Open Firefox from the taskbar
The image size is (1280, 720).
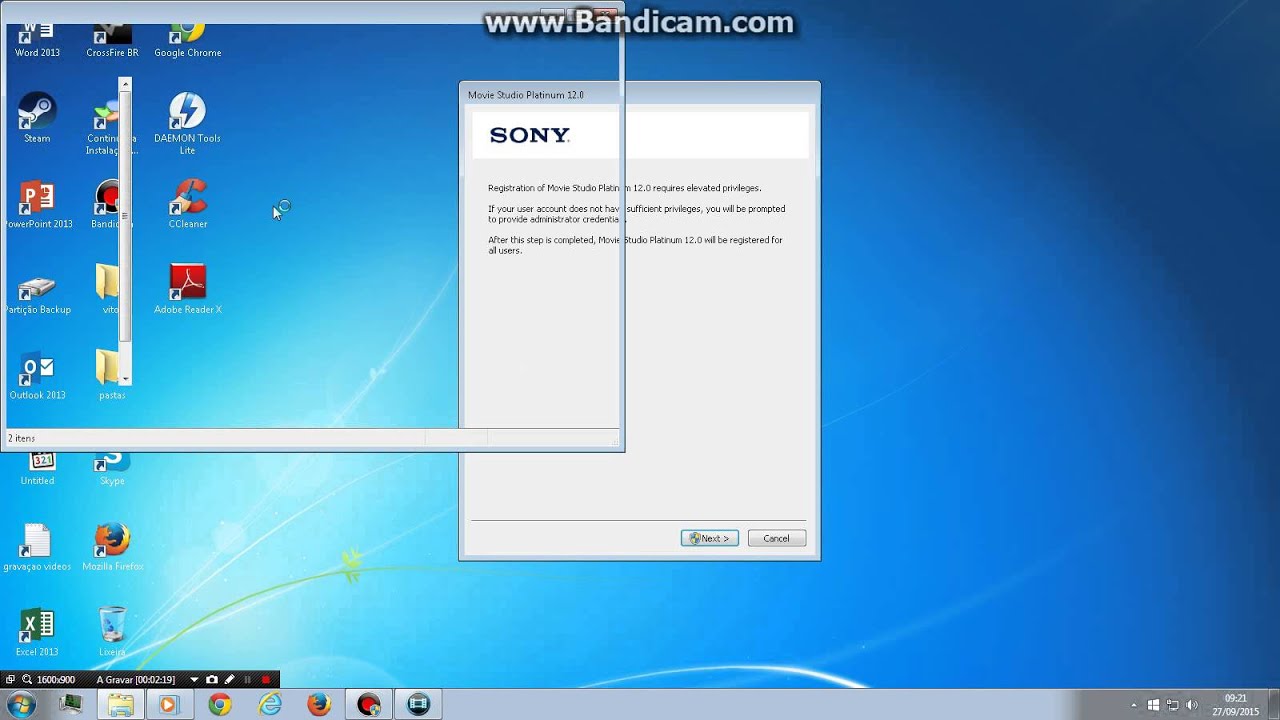(319, 705)
